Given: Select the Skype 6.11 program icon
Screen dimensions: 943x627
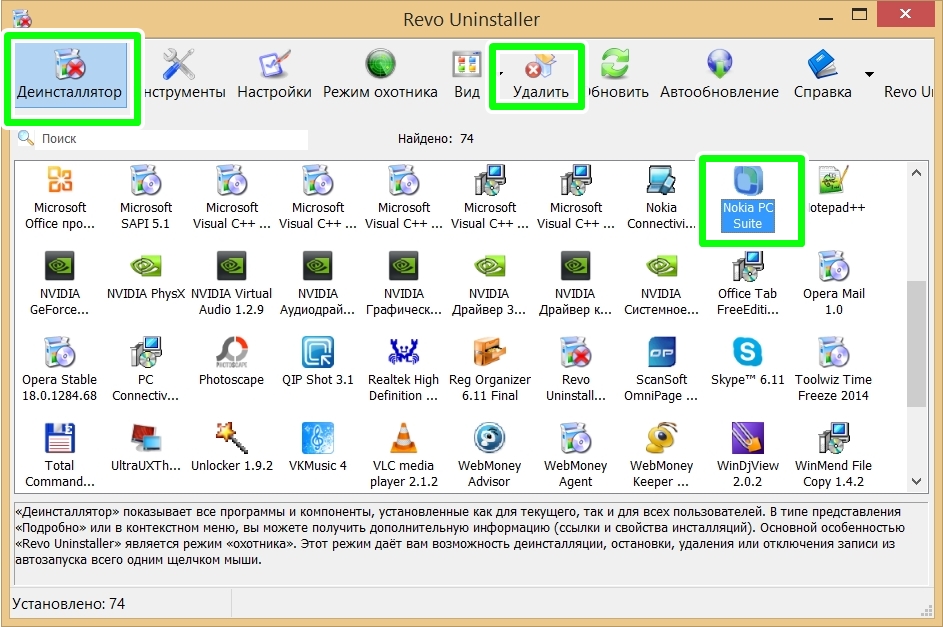Looking at the screenshot, I should (x=748, y=362).
